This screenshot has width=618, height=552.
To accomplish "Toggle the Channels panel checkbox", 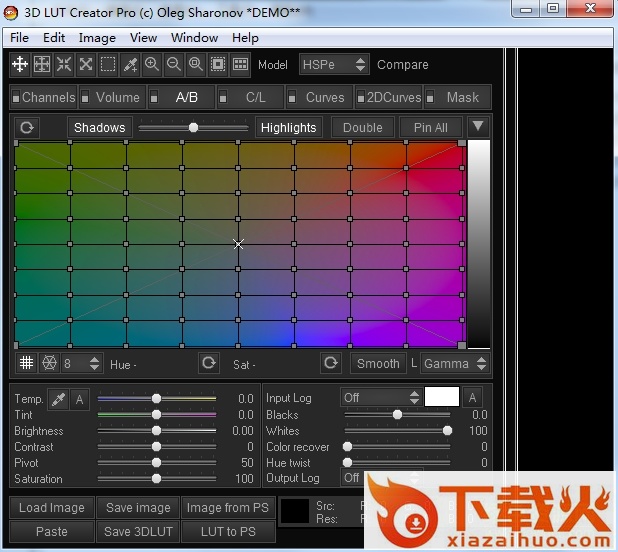I will point(16,98).
